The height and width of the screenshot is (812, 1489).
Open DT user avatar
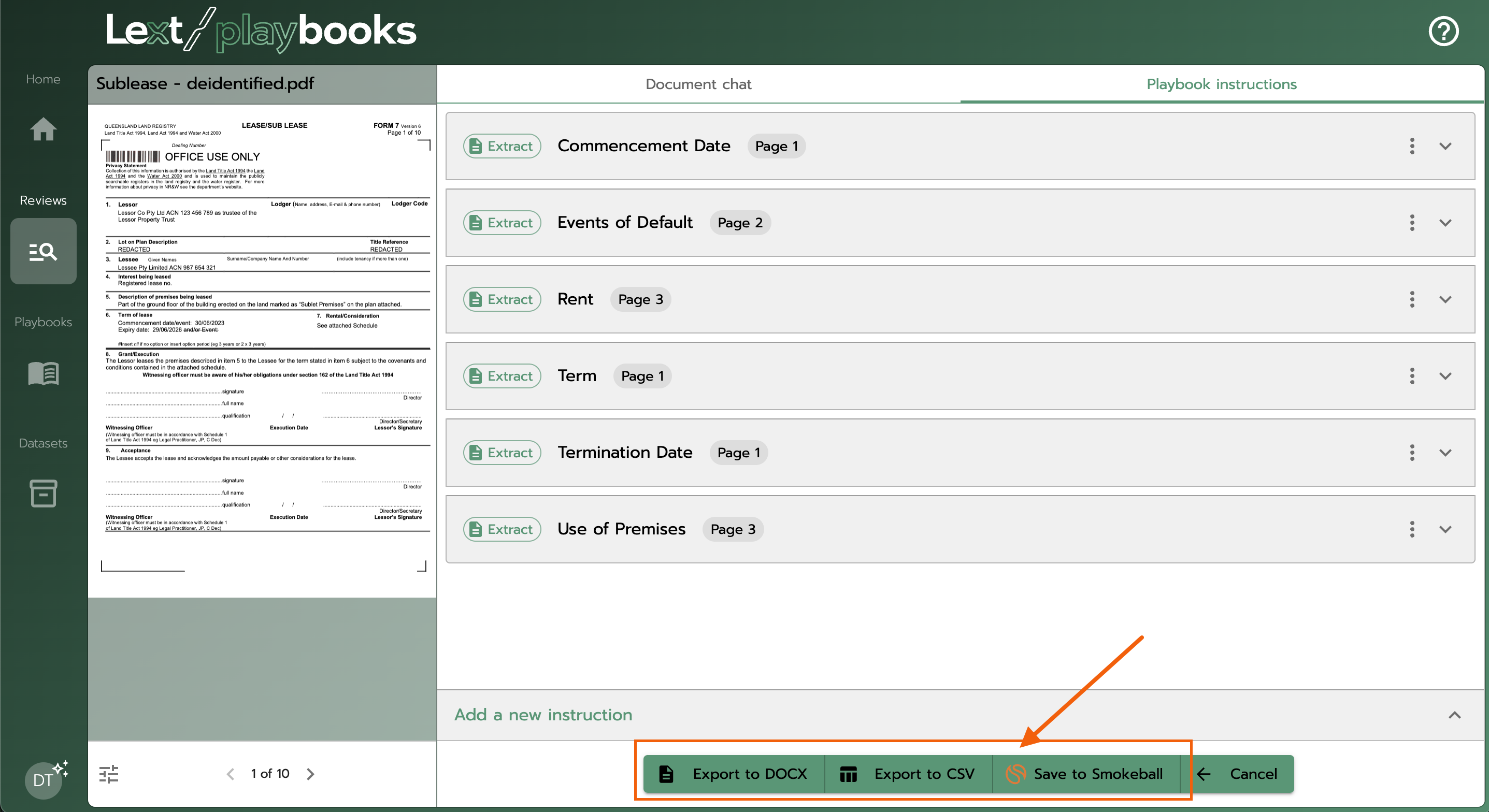(44, 780)
